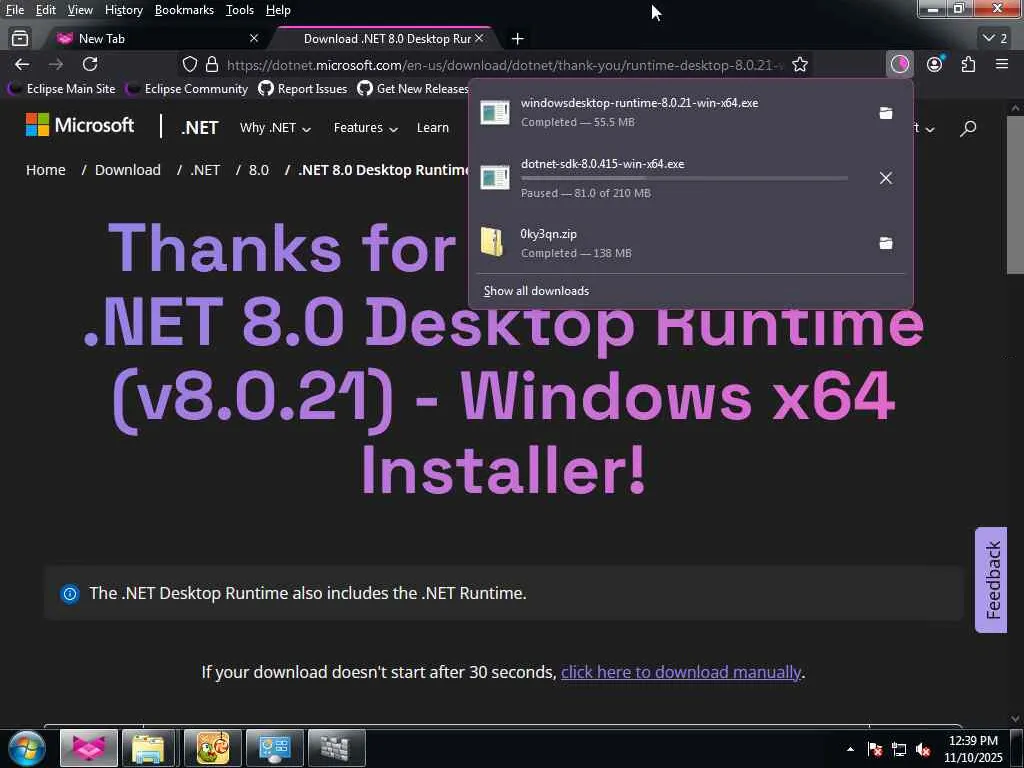Image resolution: width=1024 pixels, height=768 pixels.
Task: Open the Report Issues bookmark
Action: (x=302, y=89)
